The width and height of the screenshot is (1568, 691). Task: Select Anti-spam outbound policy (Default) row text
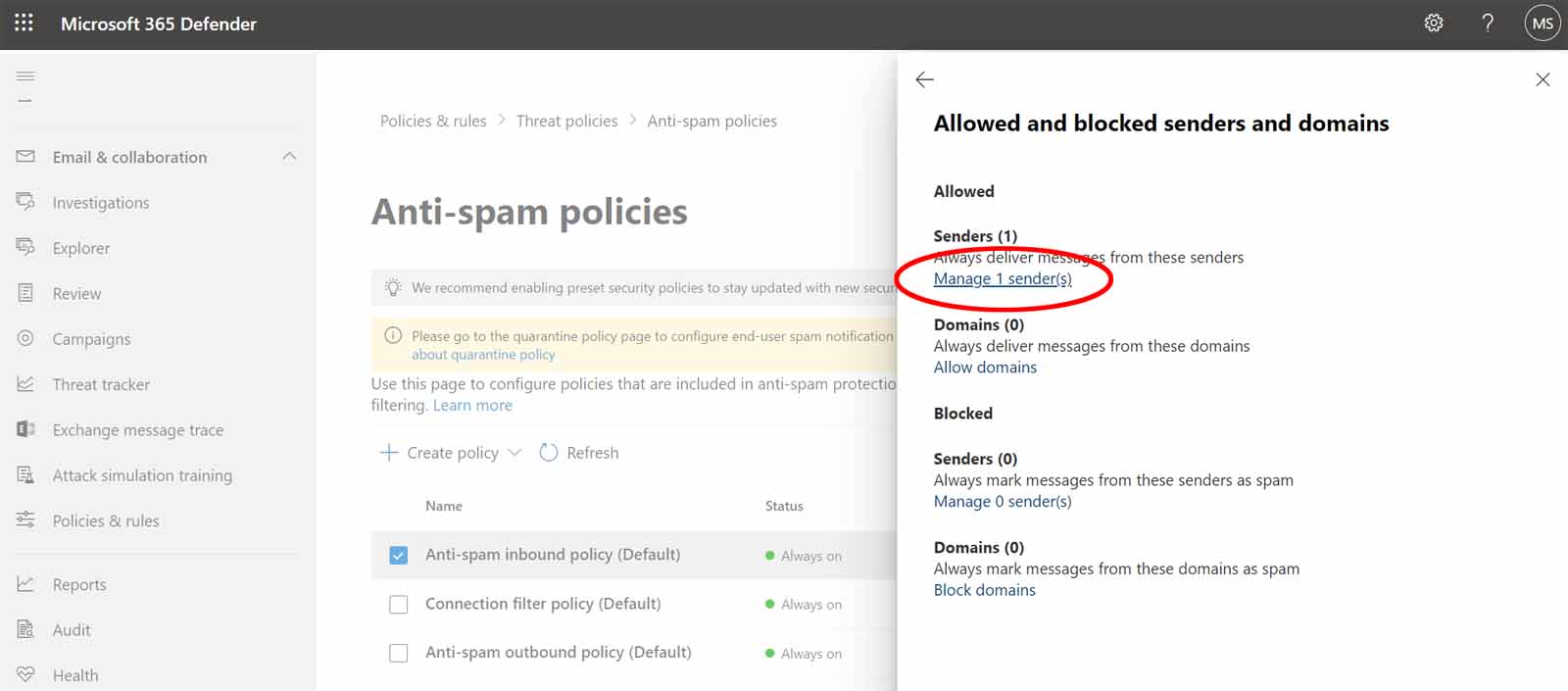[x=559, y=653]
